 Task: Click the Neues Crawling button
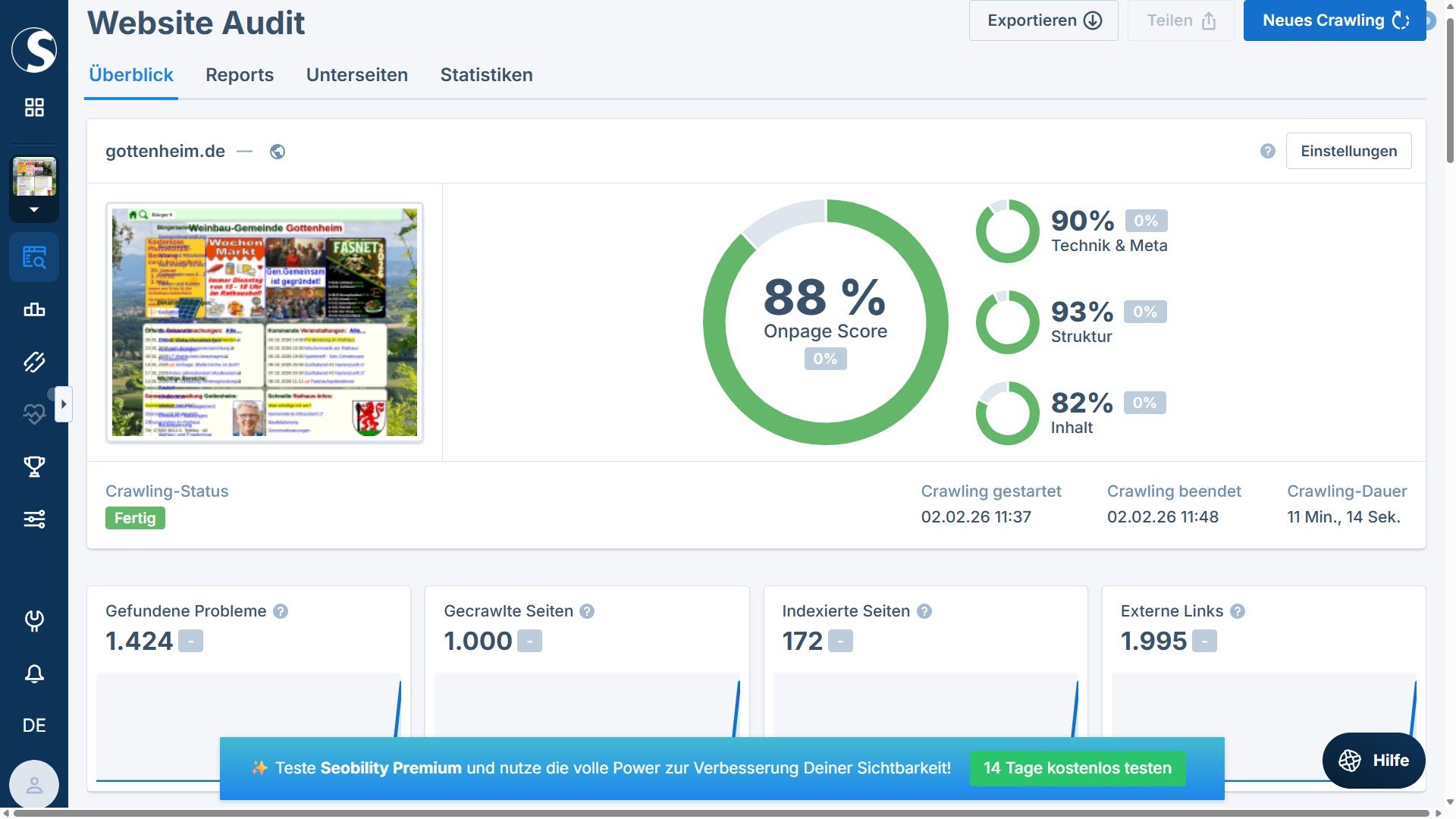coord(1334,20)
